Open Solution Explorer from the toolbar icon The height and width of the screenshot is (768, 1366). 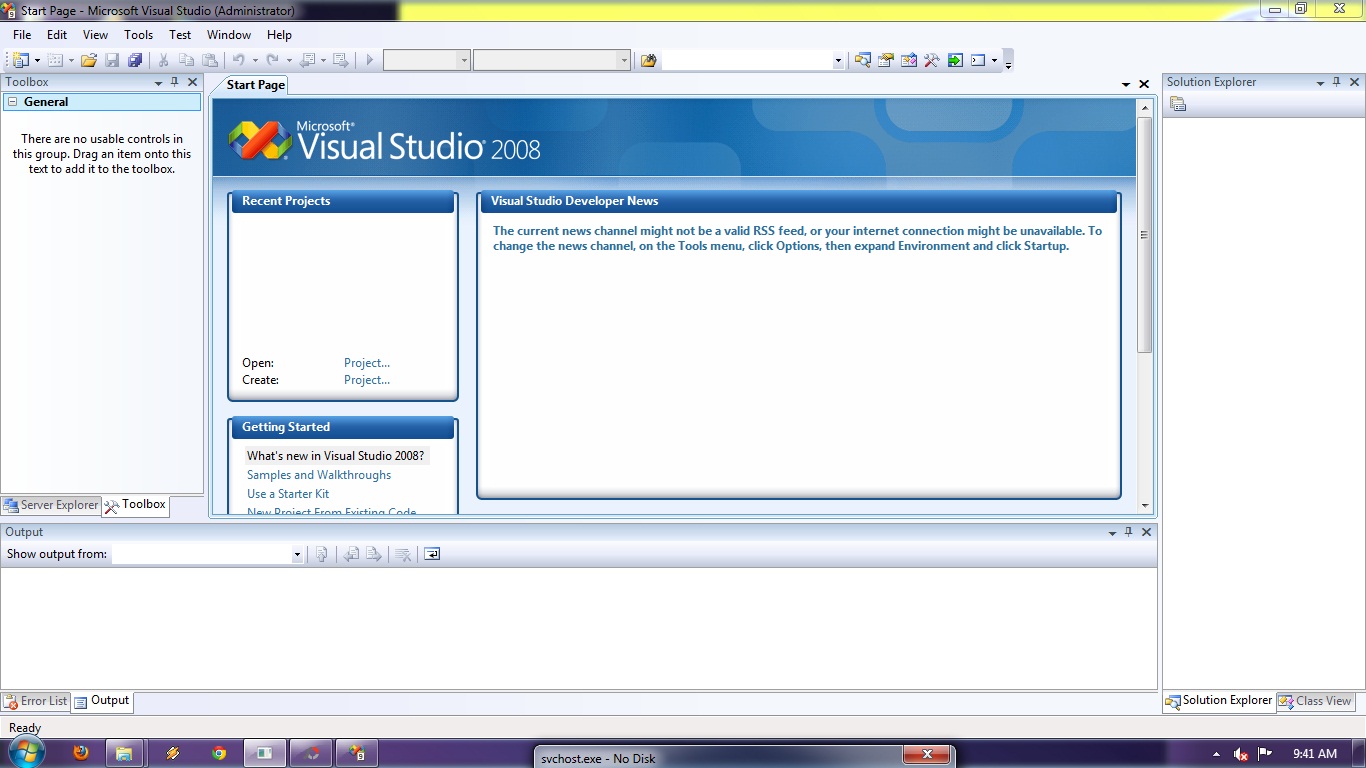click(862, 60)
